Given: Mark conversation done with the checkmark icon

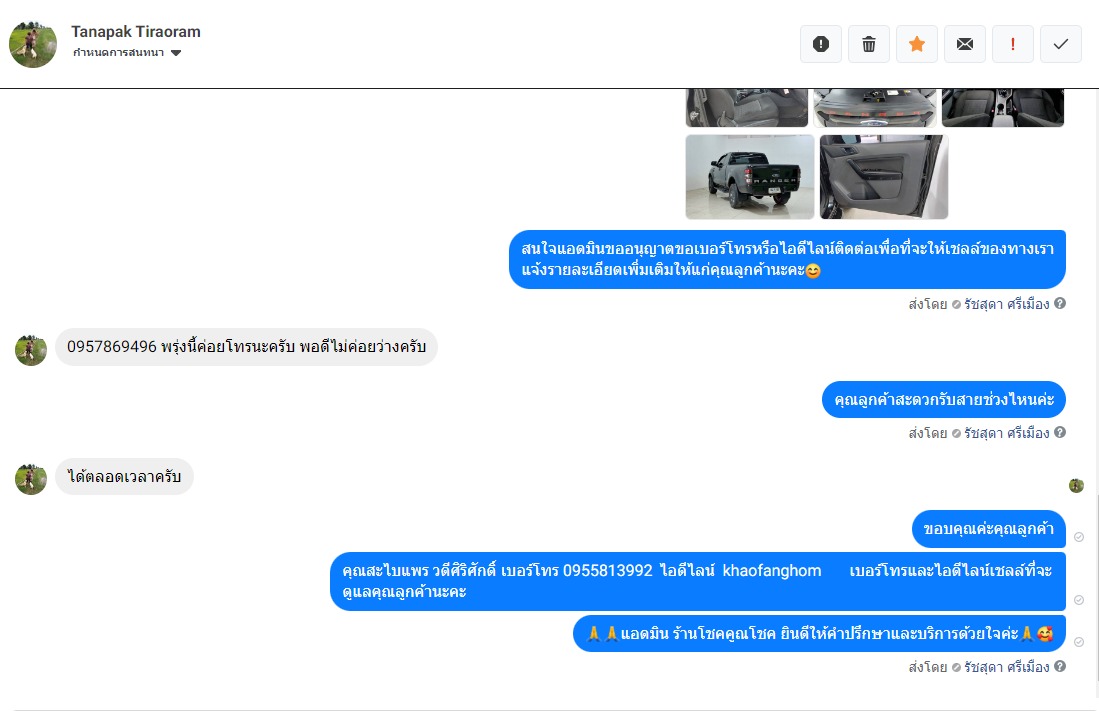Looking at the screenshot, I should (x=1061, y=44).
